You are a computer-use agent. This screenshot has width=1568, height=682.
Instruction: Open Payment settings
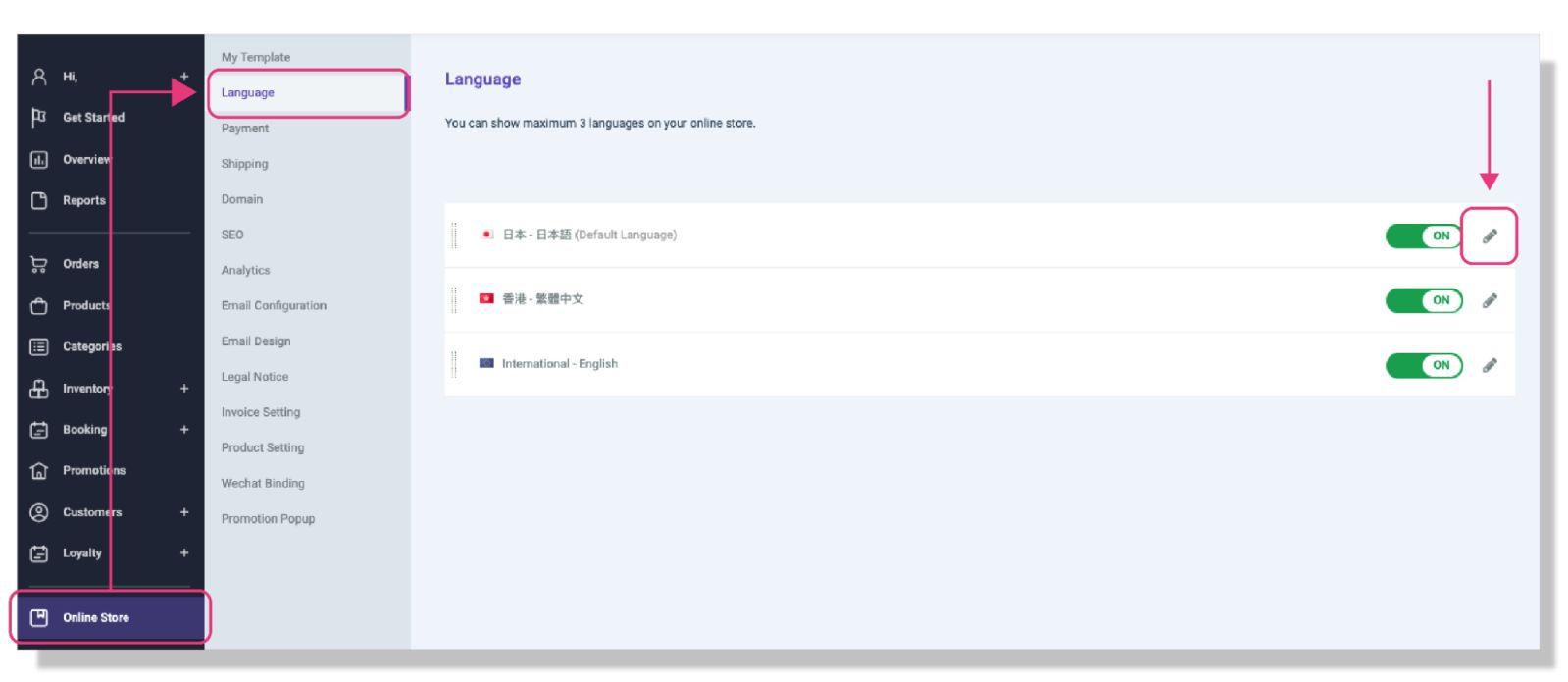tap(245, 129)
